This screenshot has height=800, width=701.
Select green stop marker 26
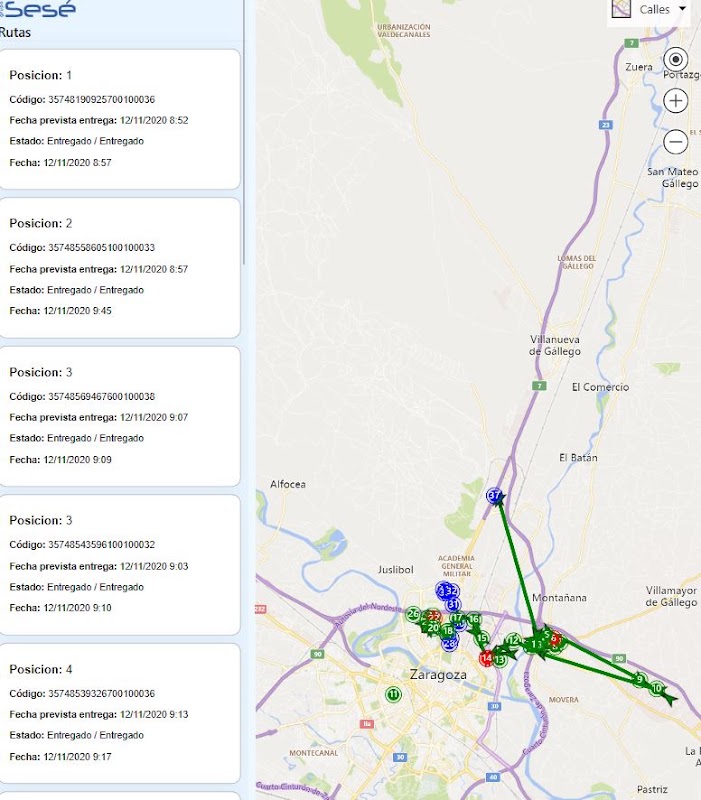[x=413, y=614]
